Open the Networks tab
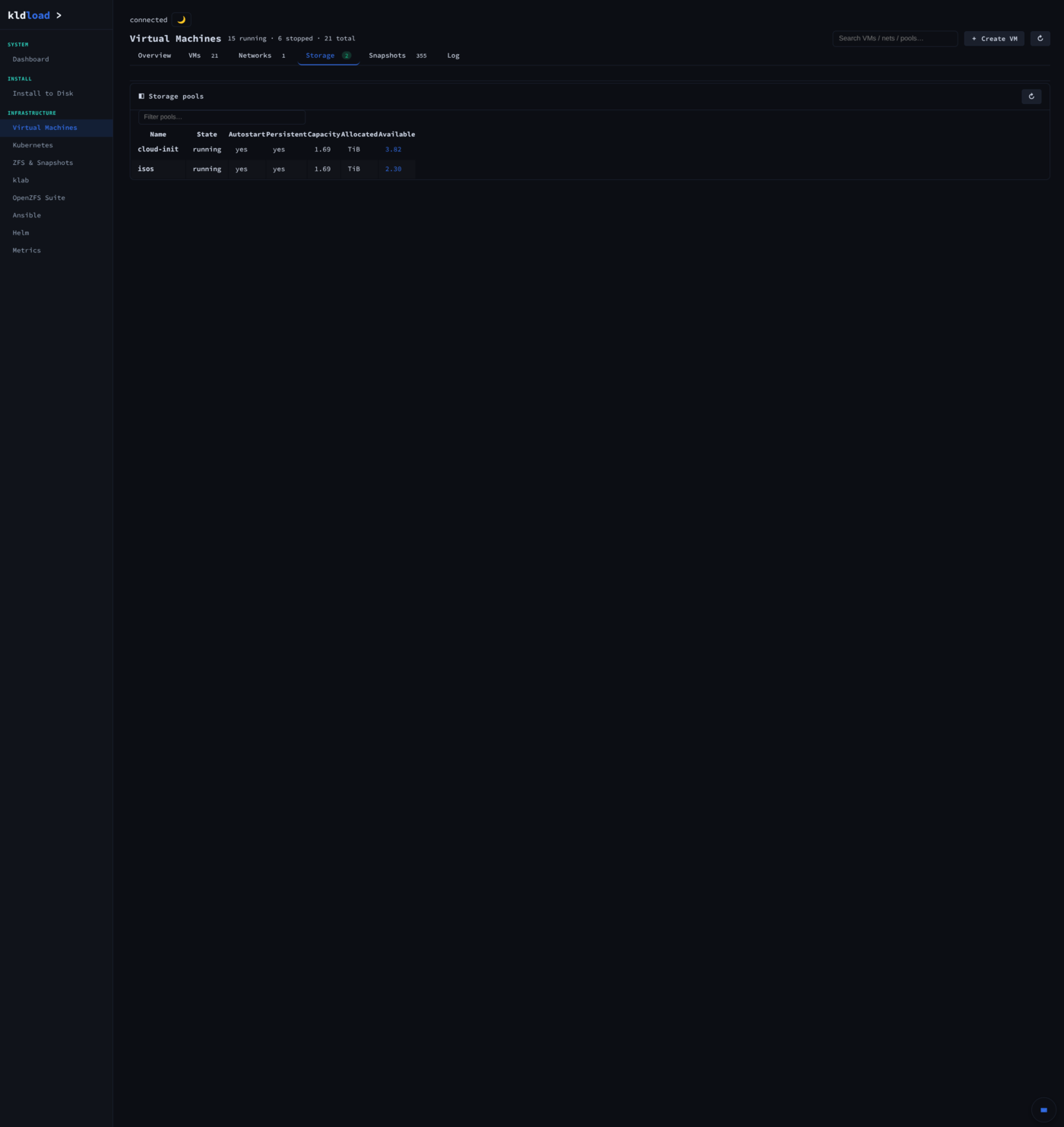The image size is (1064, 1127). click(x=261, y=55)
